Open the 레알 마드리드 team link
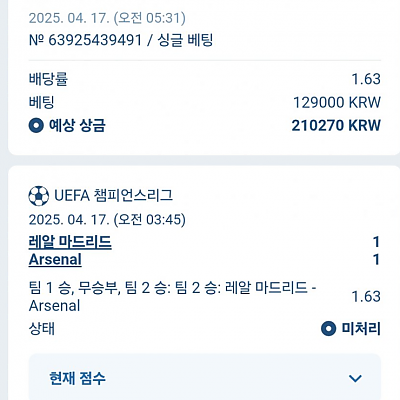This screenshot has width=400, height=400. click(70, 242)
